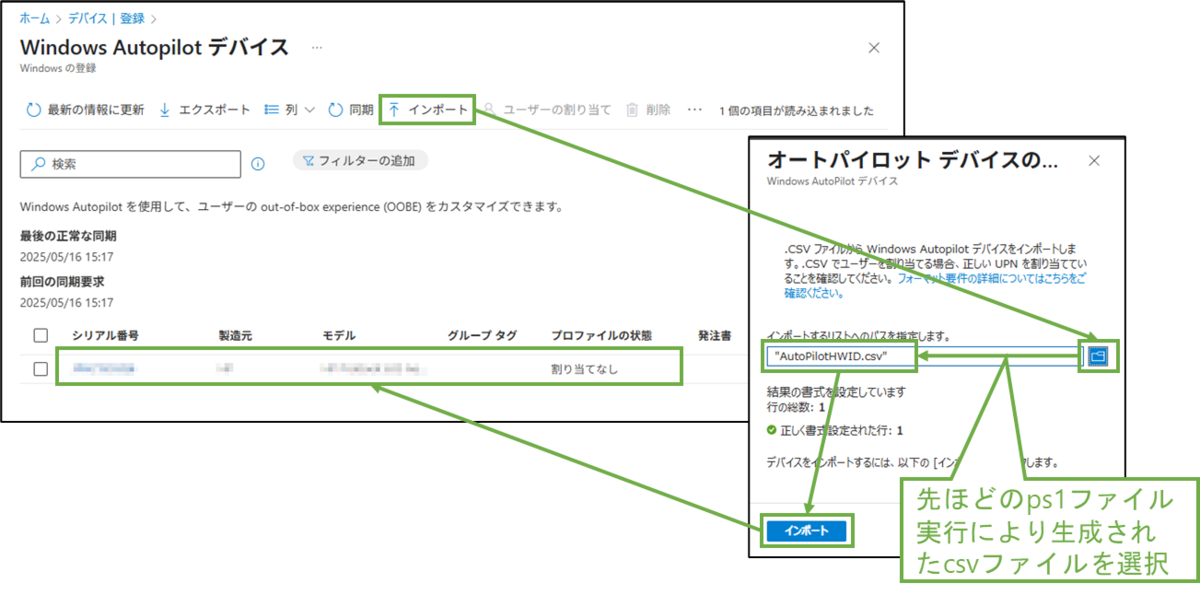Click the 割り当てなし status cell
This screenshot has height=595, width=1200.
tap(584, 370)
